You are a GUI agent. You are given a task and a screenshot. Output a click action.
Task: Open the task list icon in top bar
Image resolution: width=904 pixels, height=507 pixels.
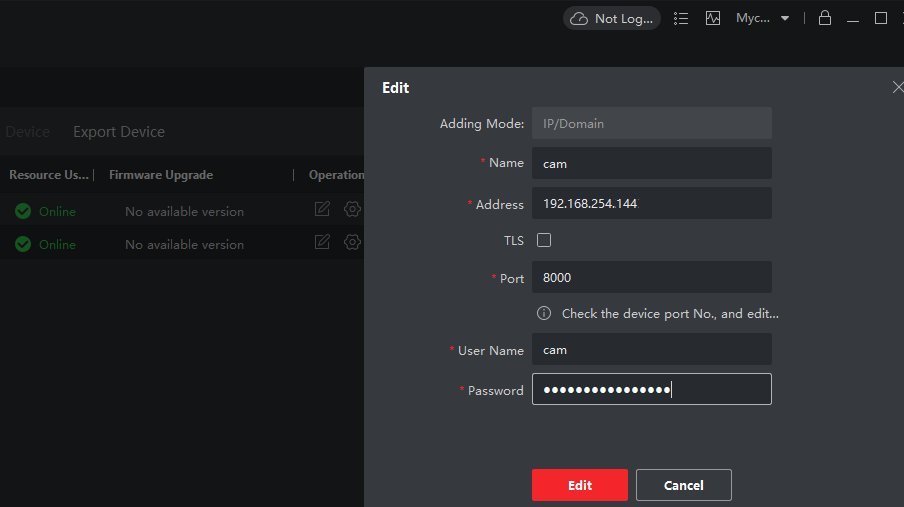(682, 18)
